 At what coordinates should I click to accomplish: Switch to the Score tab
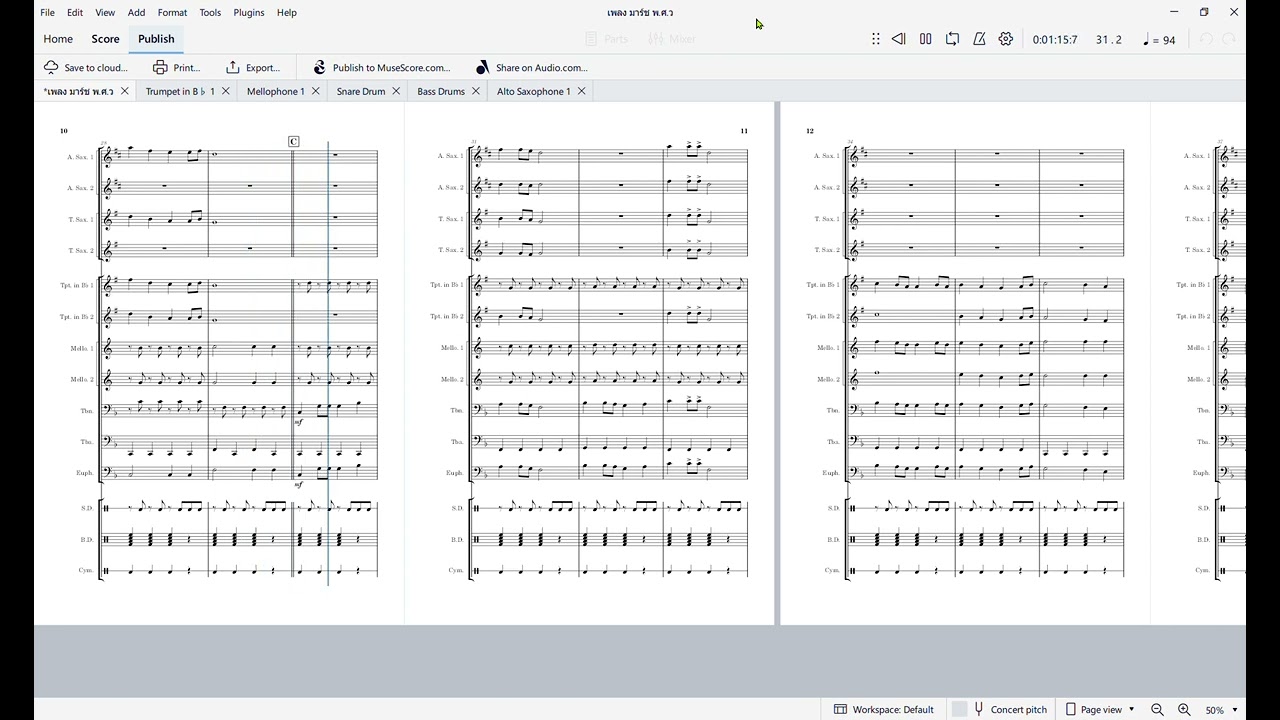point(105,39)
